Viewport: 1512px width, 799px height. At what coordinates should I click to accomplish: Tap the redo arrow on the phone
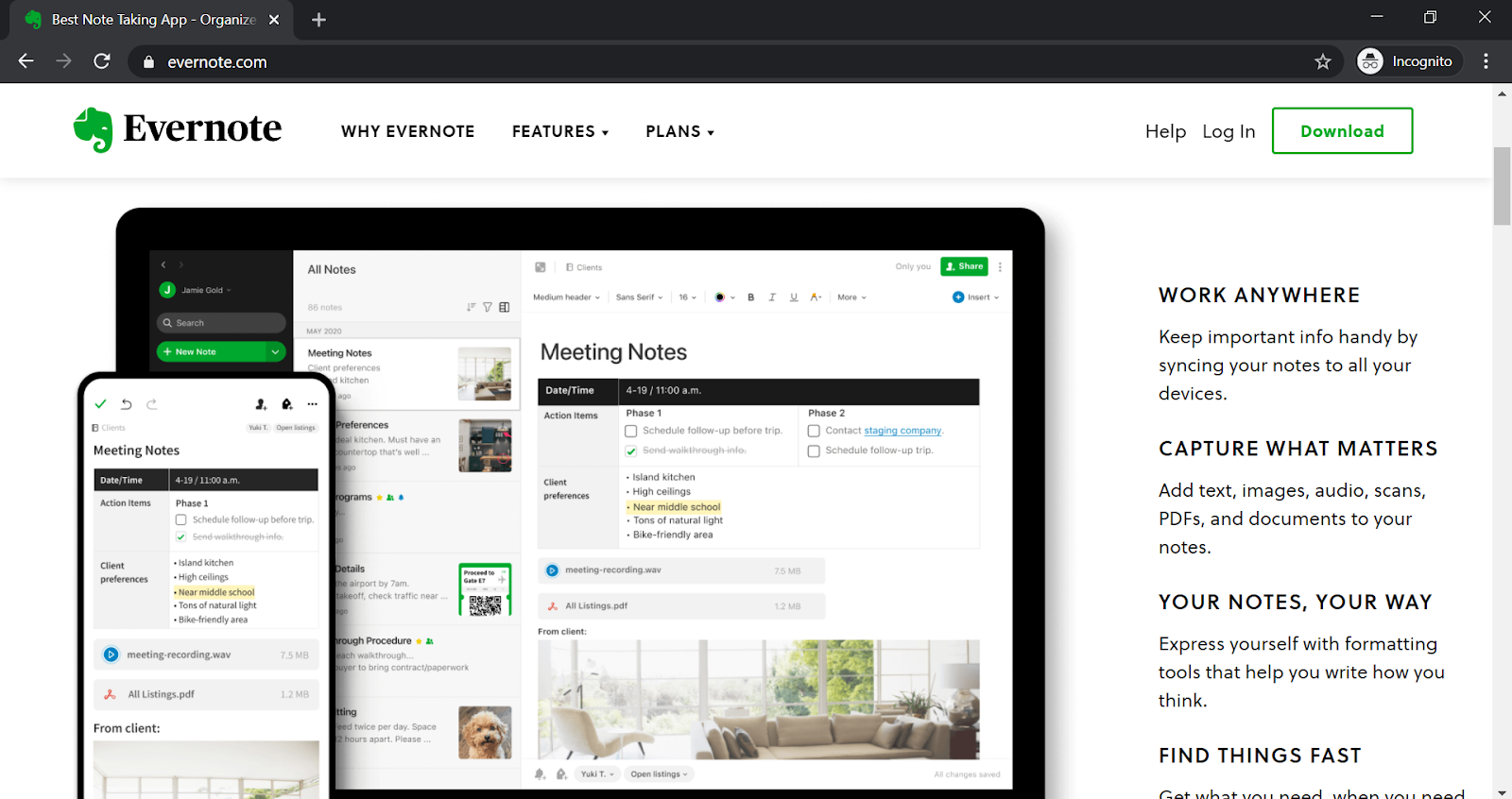tap(152, 404)
